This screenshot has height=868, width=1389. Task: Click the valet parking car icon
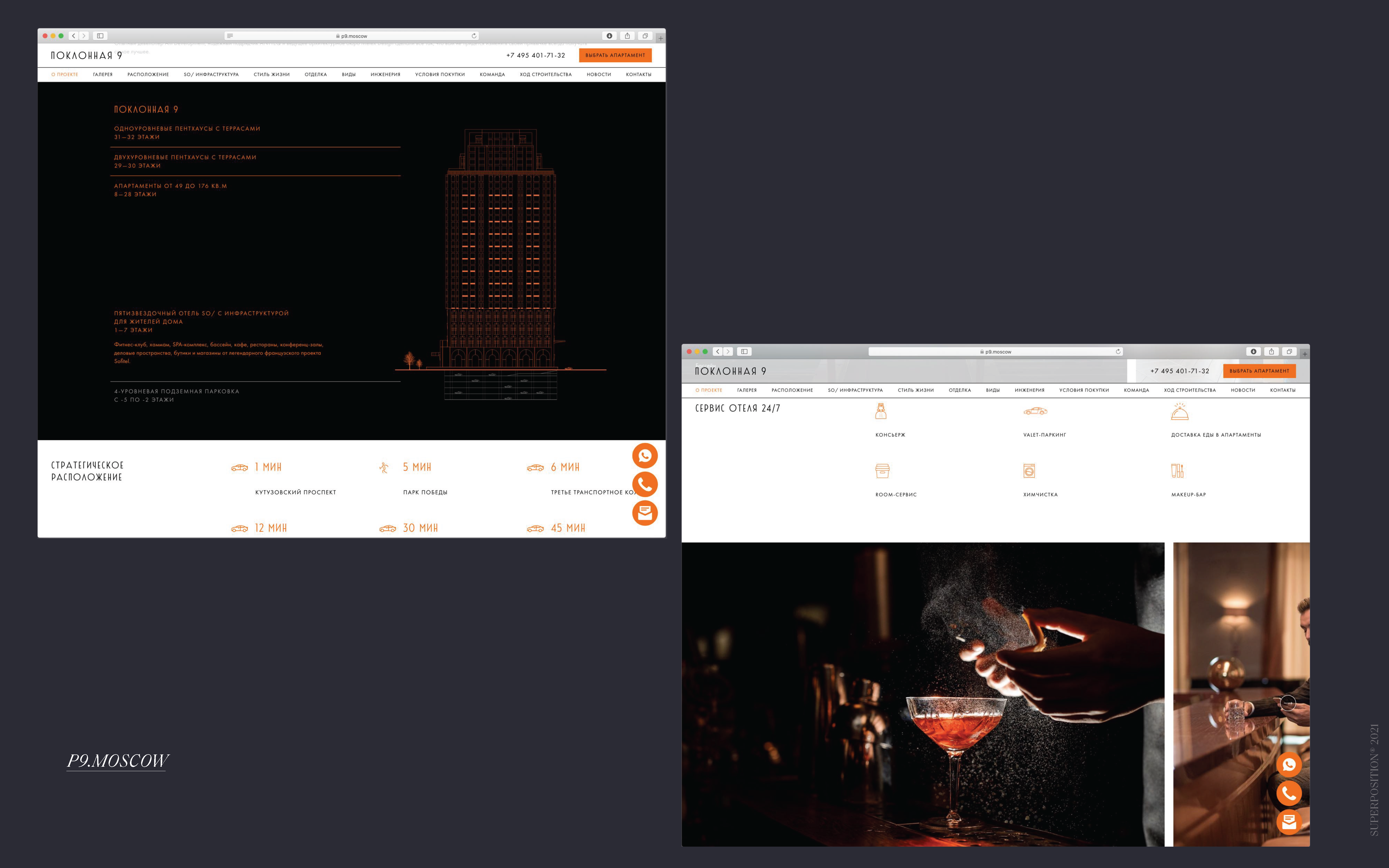[1035, 411]
